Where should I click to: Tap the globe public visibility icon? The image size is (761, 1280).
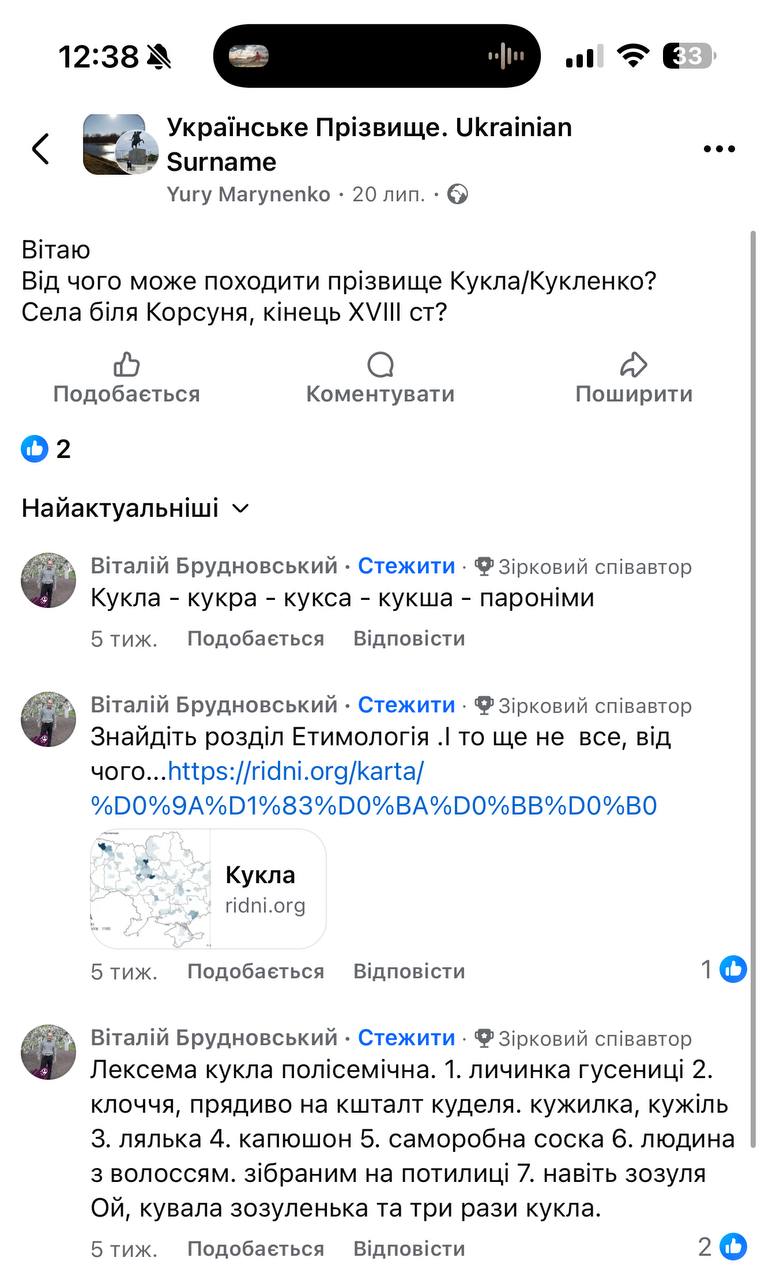pyautogui.click(x=458, y=194)
